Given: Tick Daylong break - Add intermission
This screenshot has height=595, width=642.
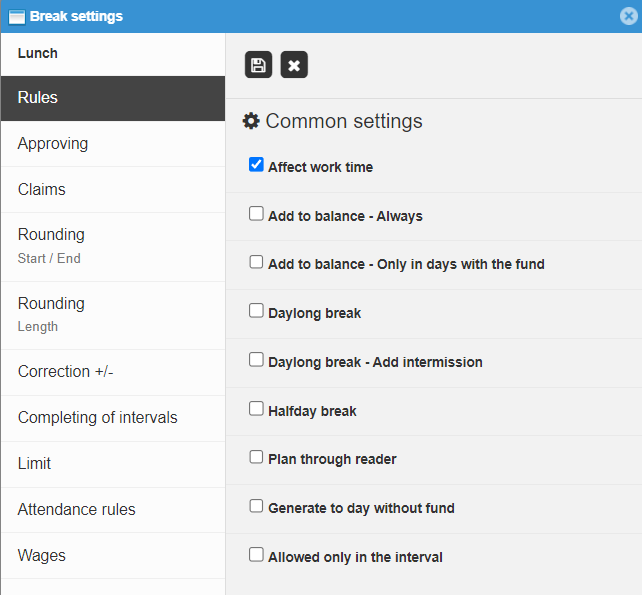Looking at the screenshot, I should point(256,360).
